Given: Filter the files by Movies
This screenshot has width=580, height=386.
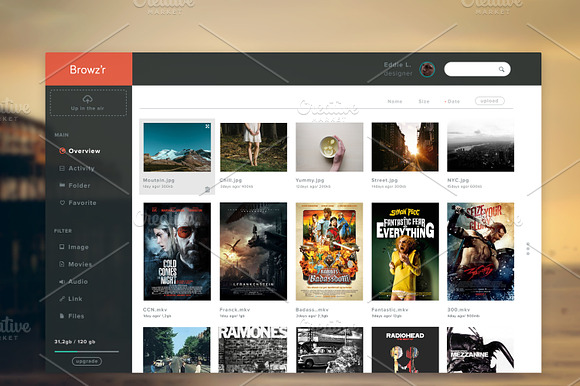Looking at the screenshot, I should coord(76,264).
